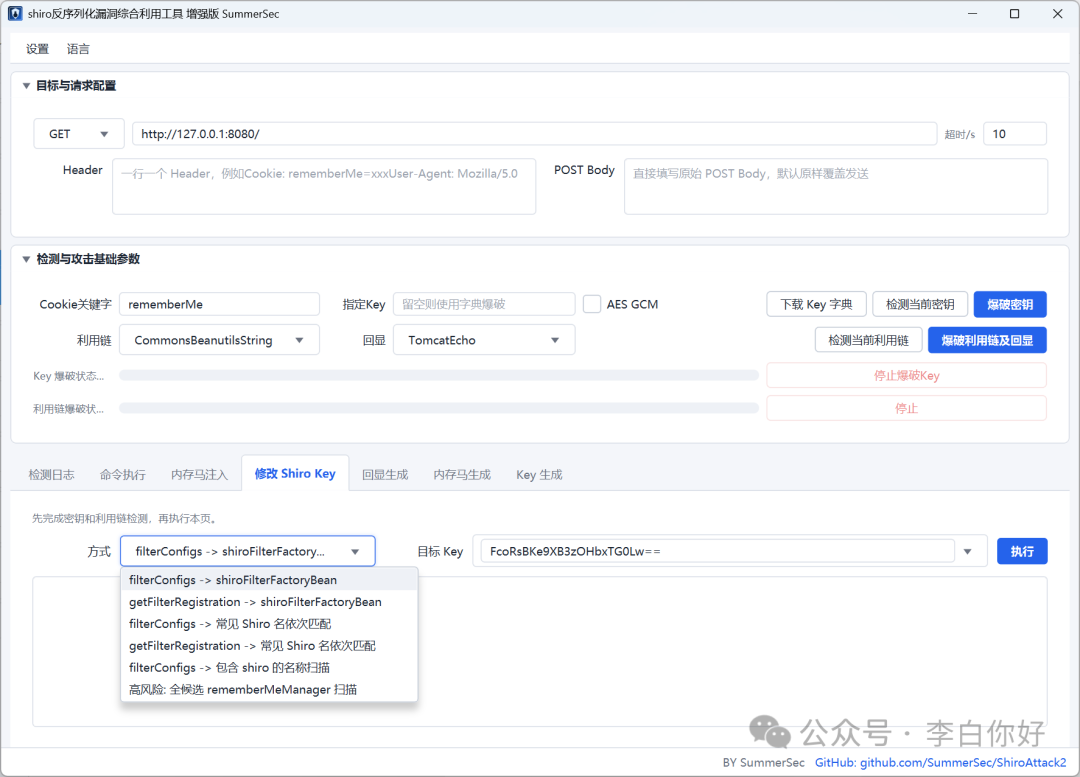The image size is (1080, 777).
Task: Click the 目标 Key text field
Action: click(x=718, y=551)
